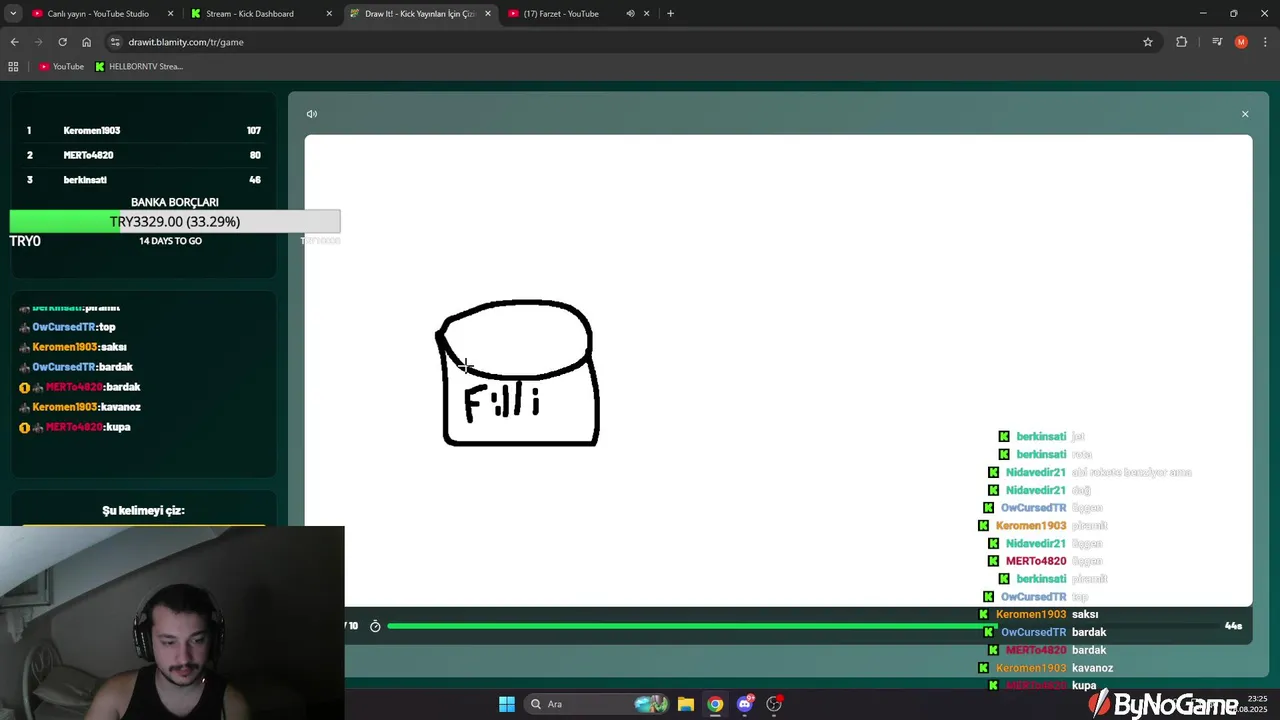
Task: Open the browser extensions menu
Action: (x=1181, y=42)
